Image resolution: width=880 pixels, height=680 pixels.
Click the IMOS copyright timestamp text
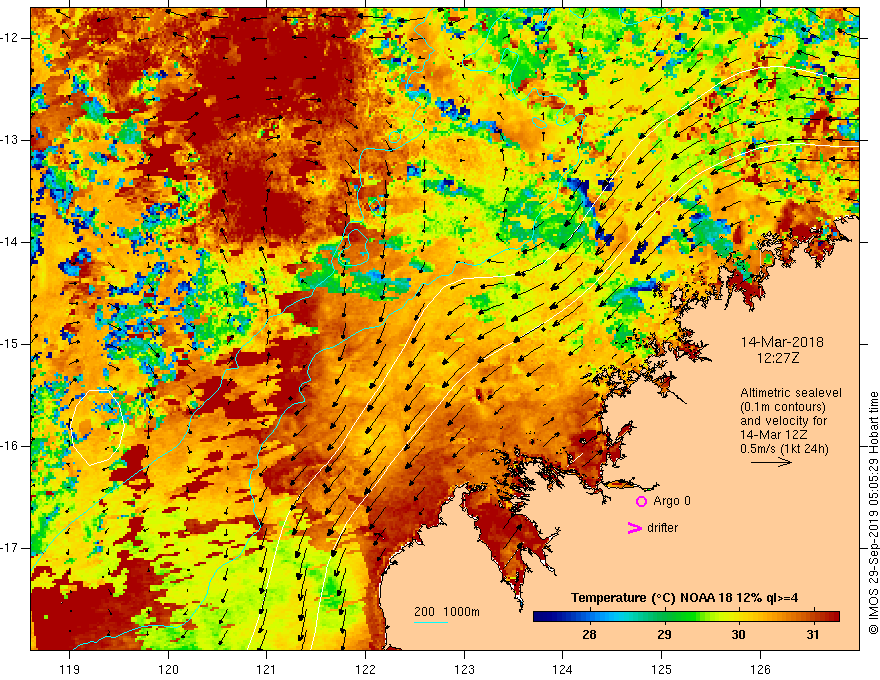click(x=873, y=513)
